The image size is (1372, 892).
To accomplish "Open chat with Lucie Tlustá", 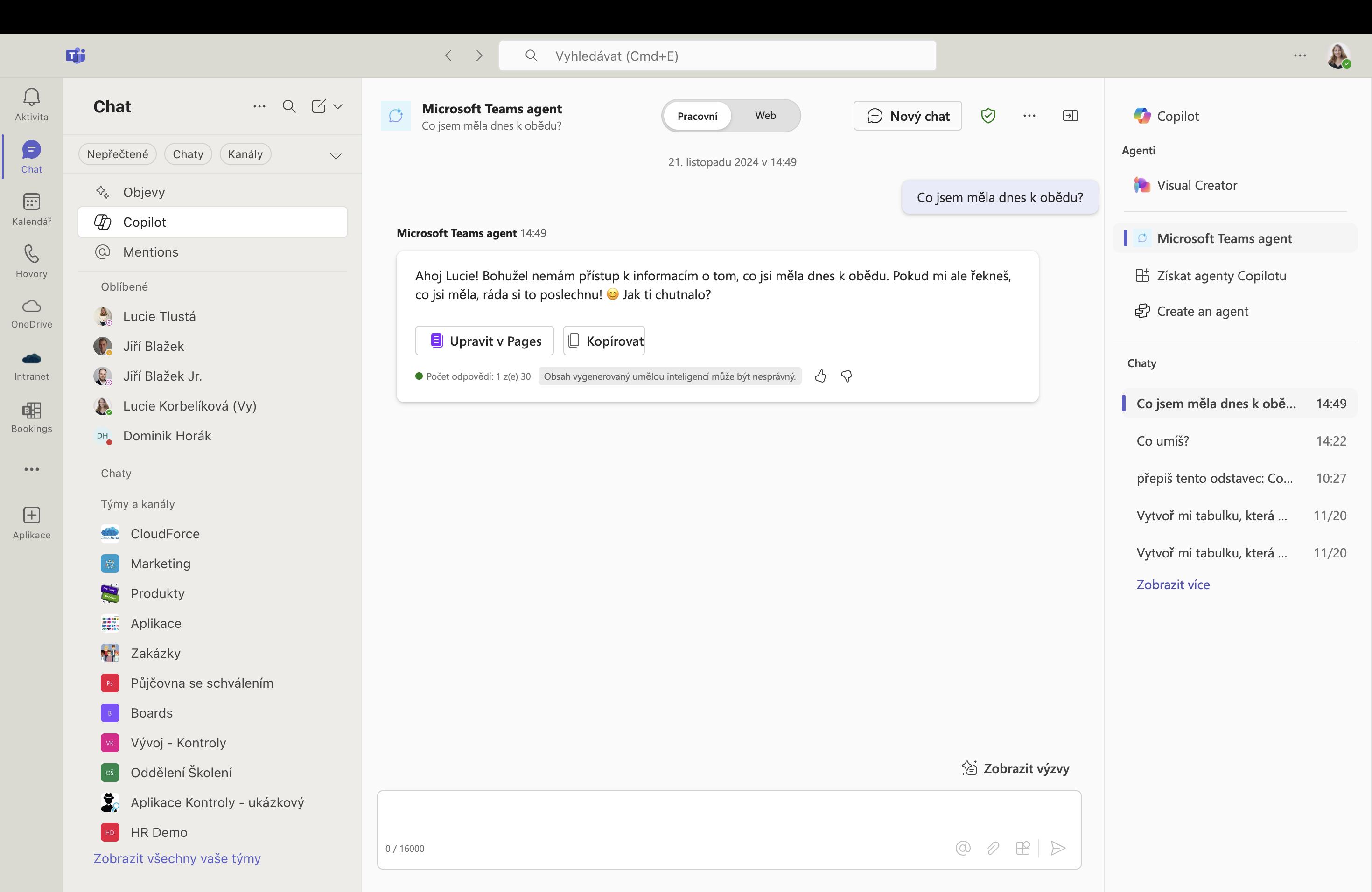I will pyautogui.click(x=213, y=316).
